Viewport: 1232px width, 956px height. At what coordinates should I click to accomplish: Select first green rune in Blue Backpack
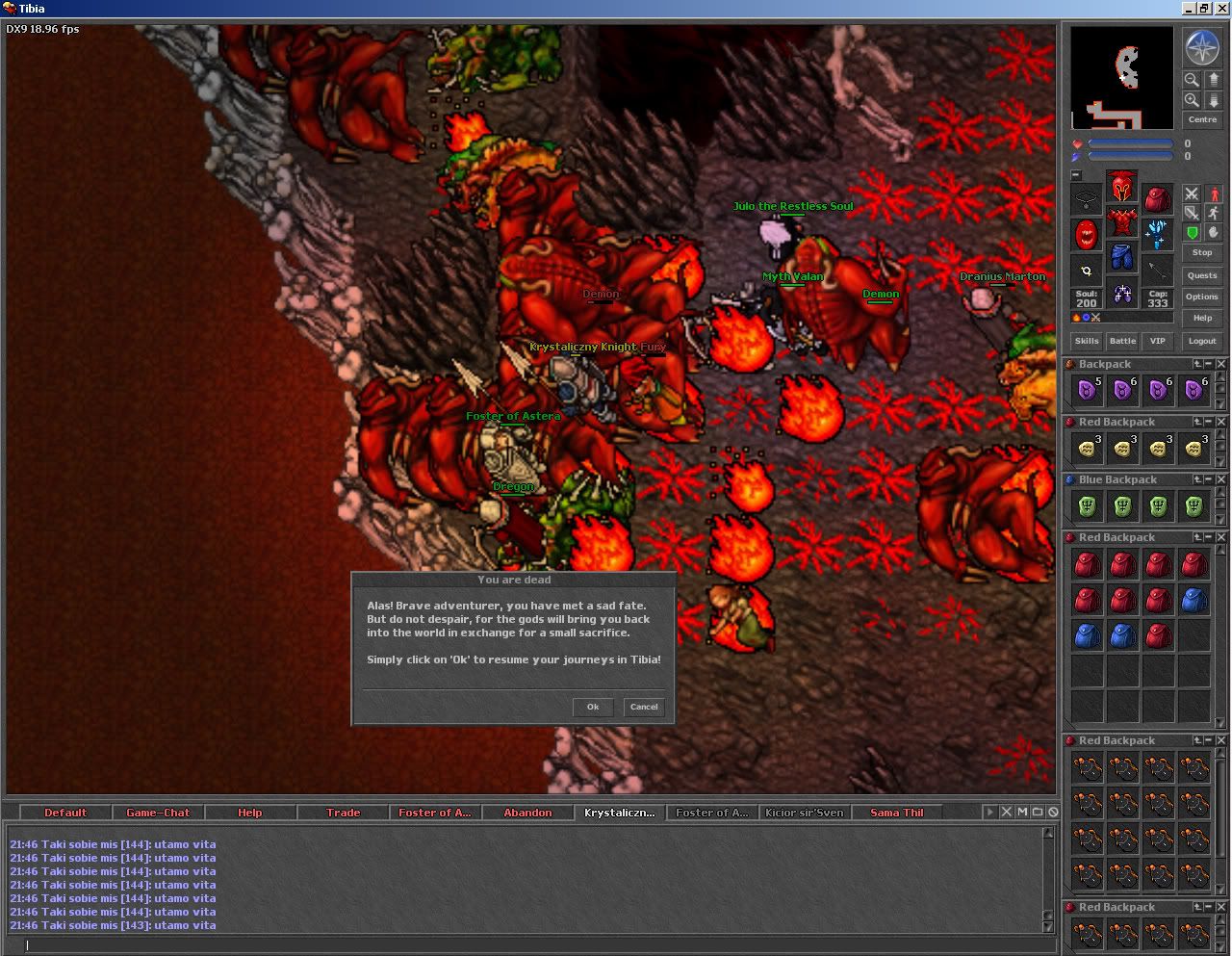[1087, 505]
